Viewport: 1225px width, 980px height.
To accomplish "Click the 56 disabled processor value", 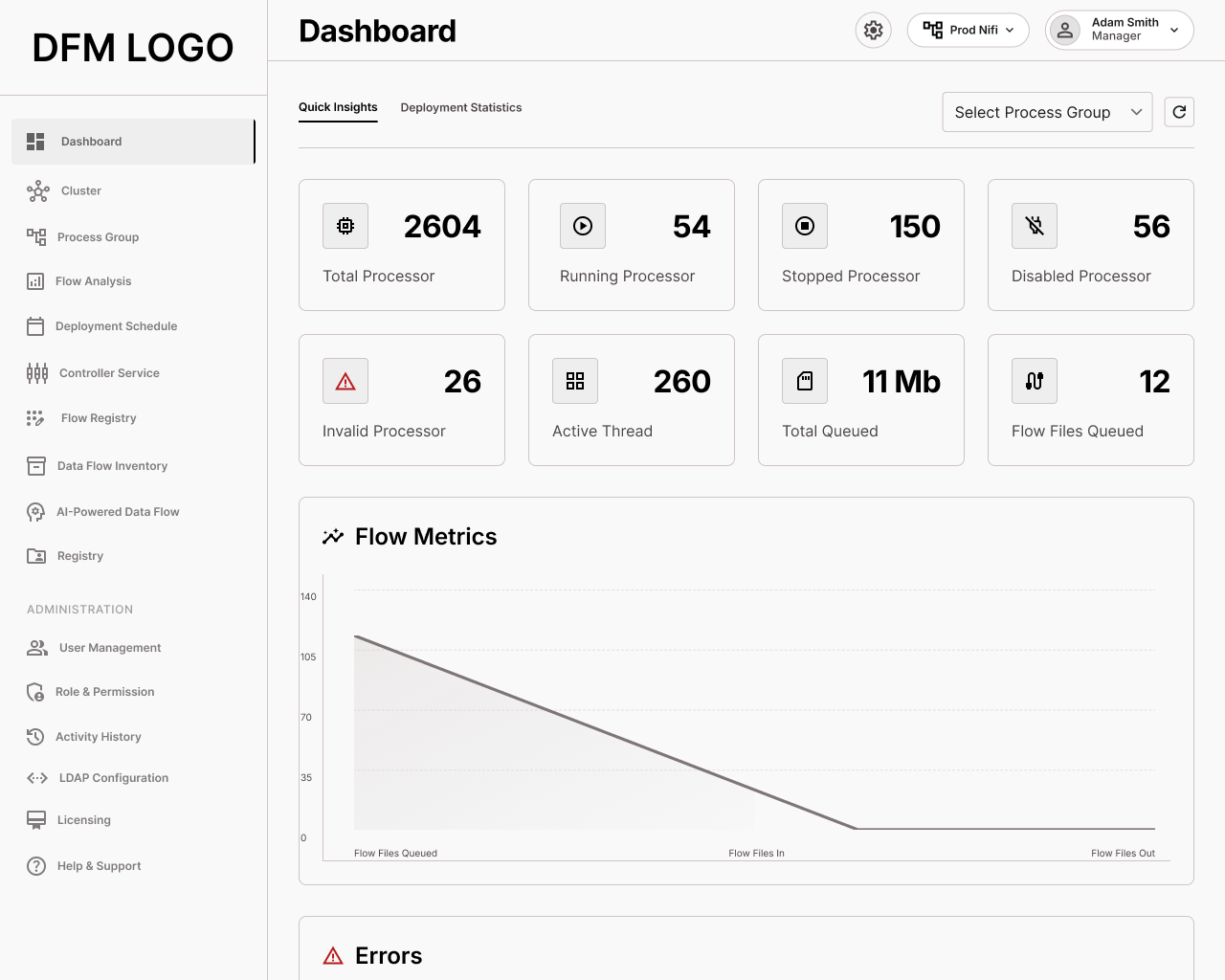I will tap(1151, 226).
